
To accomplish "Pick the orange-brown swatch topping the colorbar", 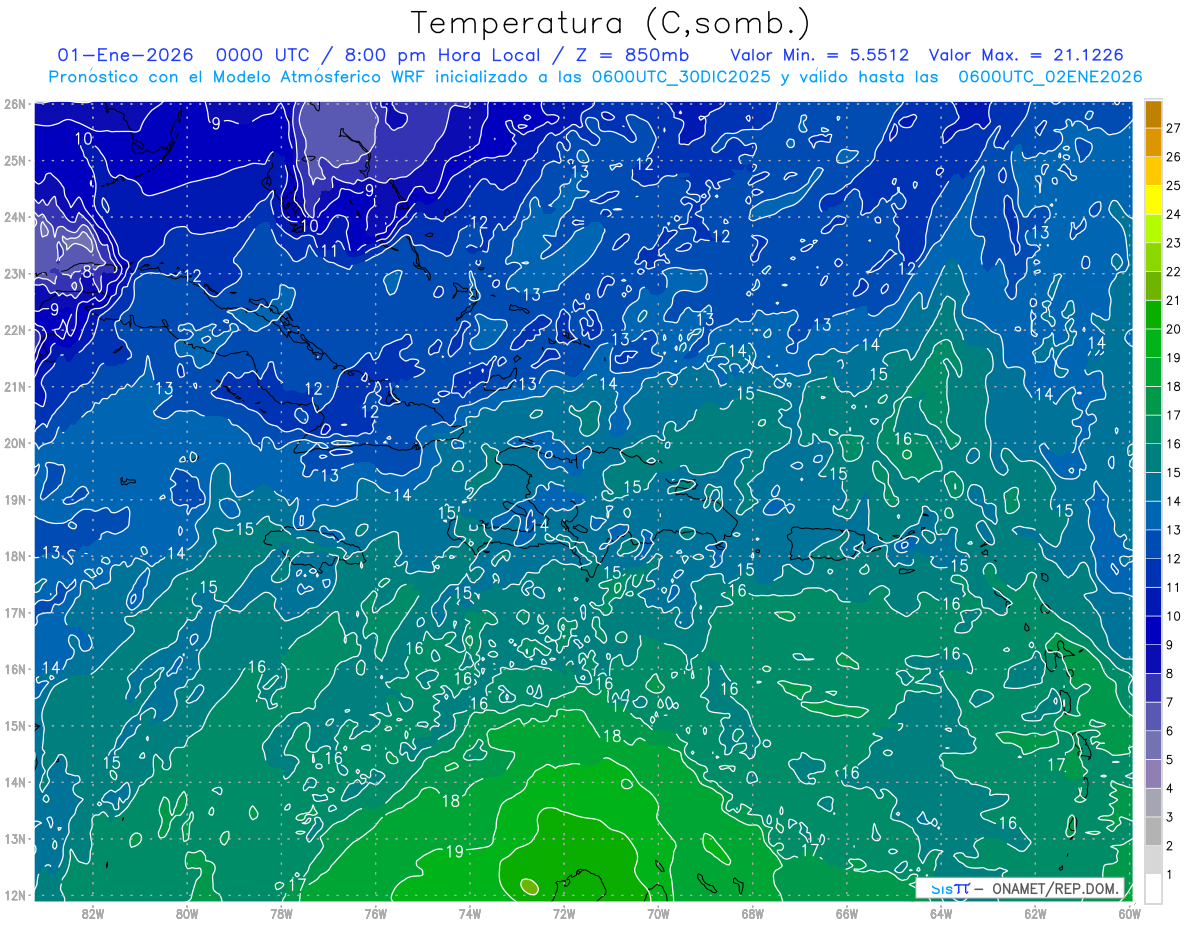I will click(1153, 114).
